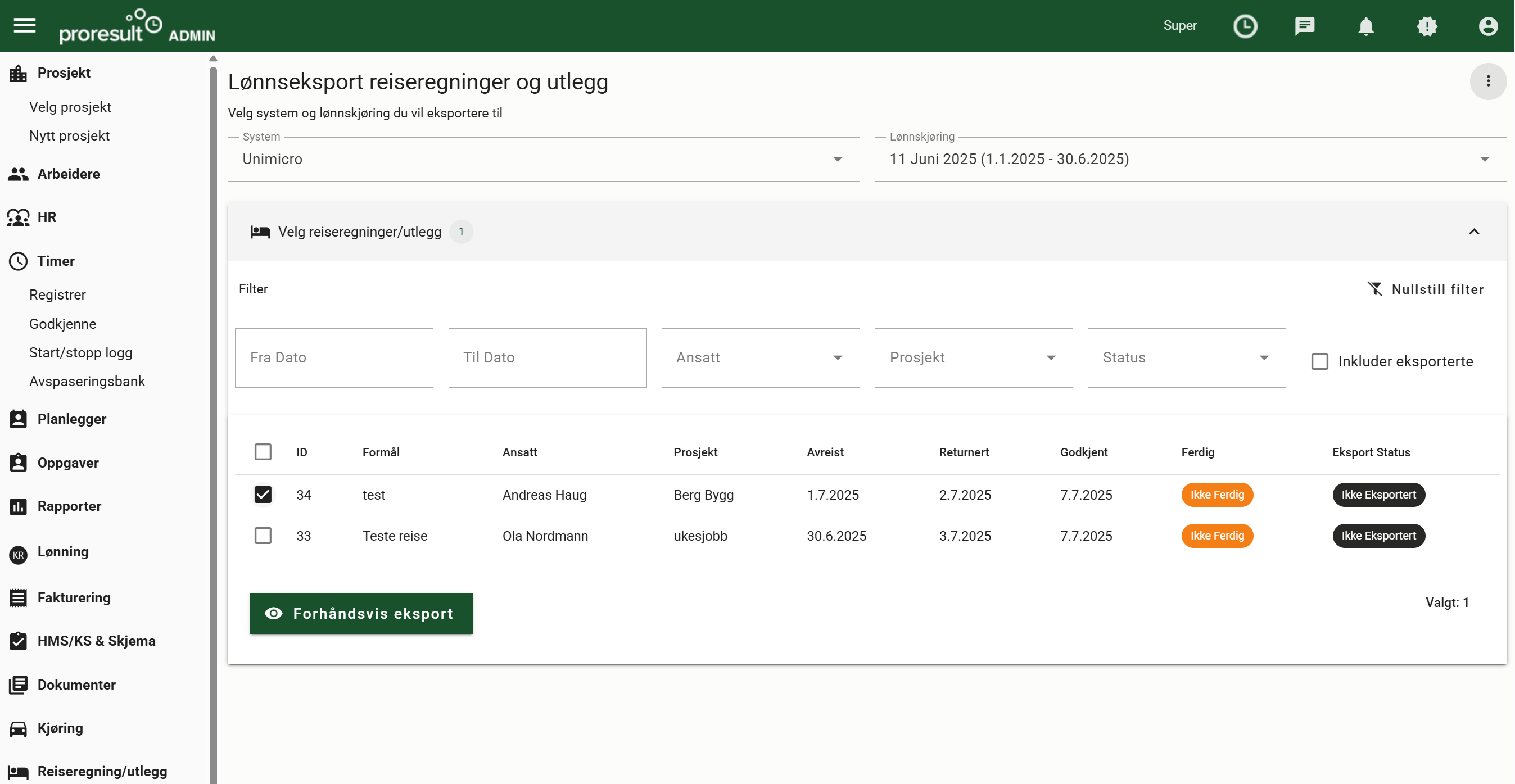Click Ikke Ferdig badge for Teste reise row

(1217, 536)
